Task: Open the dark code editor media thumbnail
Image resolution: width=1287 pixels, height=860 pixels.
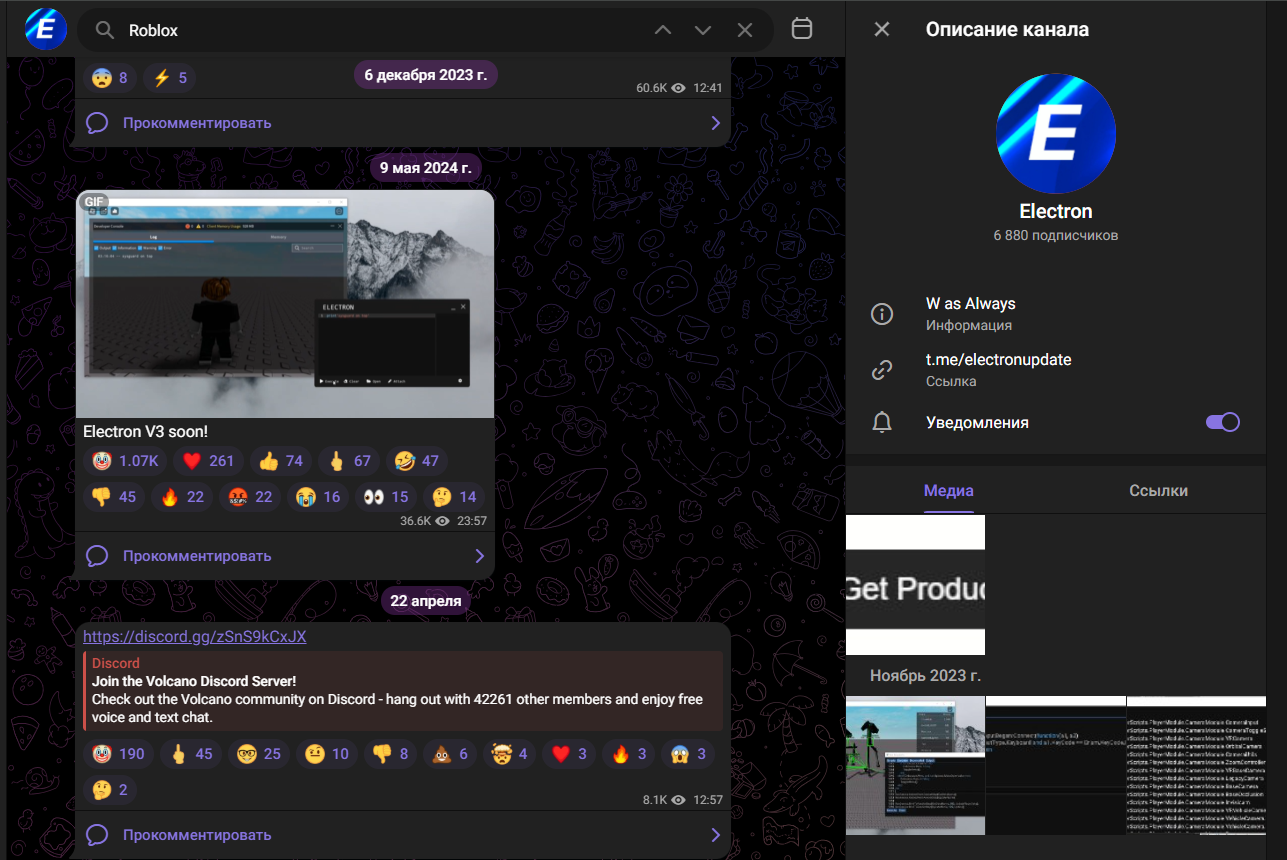Action: (1056, 765)
